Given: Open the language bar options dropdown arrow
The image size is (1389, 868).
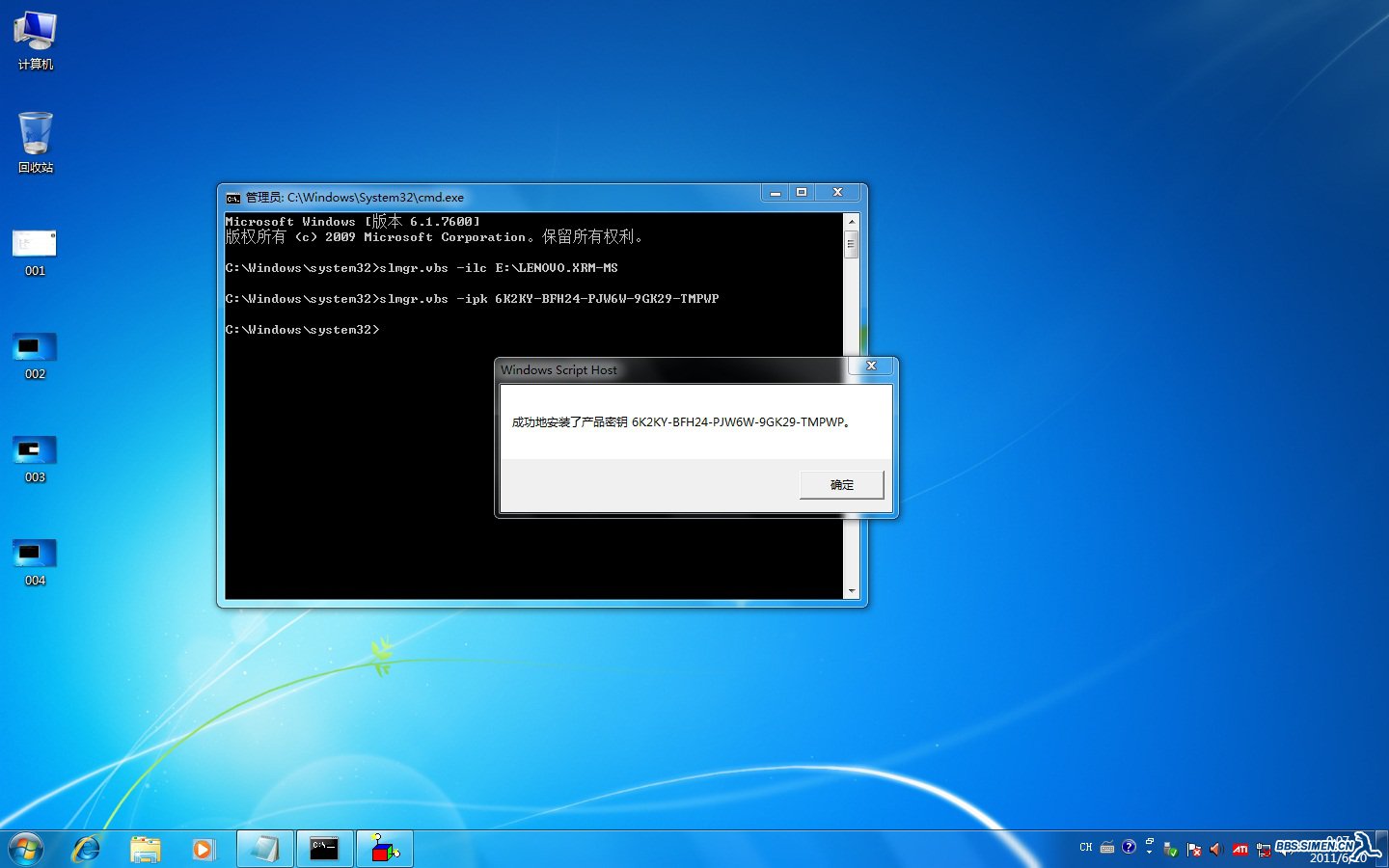Looking at the screenshot, I should pyautogui.click(x=1149, y=852).
